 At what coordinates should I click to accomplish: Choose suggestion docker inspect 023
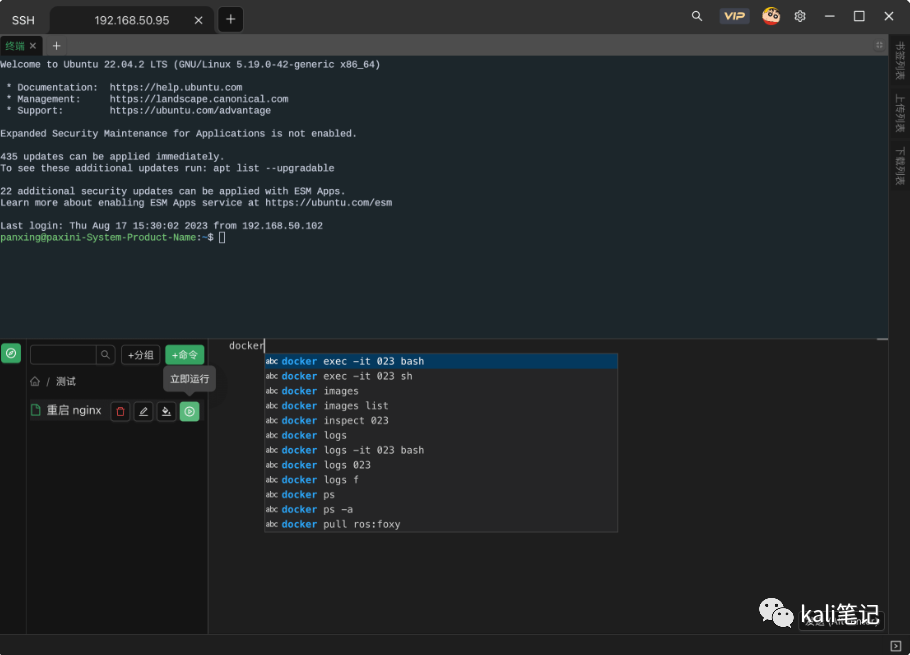441,421
